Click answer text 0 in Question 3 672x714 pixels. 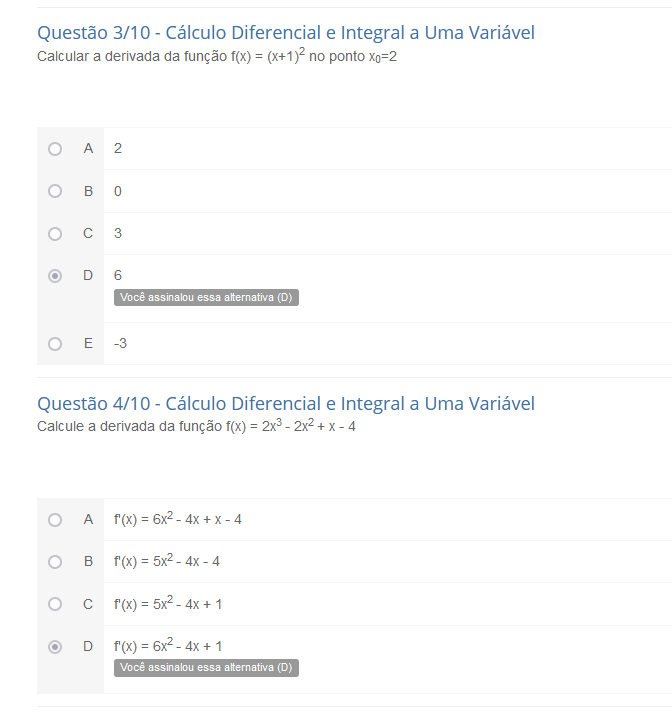click(x=118, y=191)
